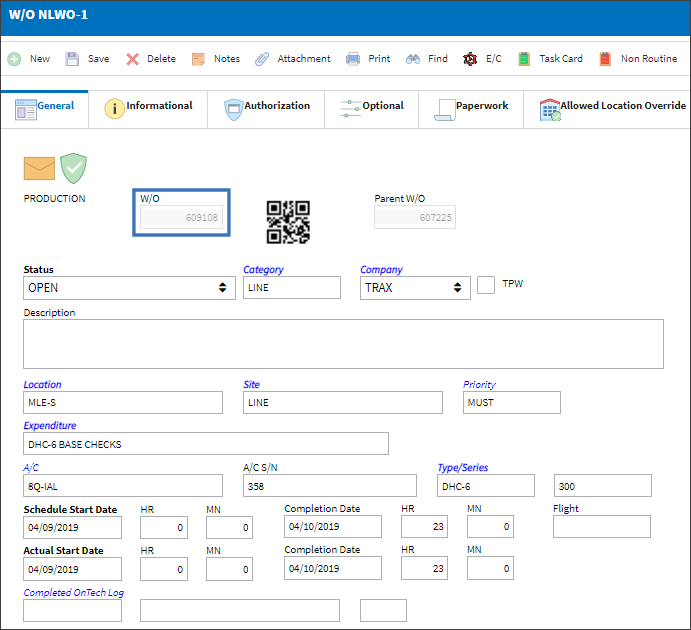Viewport: 691px width, 630px height.
Task: Click the Allowed Location Override building icon
Action: (550, 110)
